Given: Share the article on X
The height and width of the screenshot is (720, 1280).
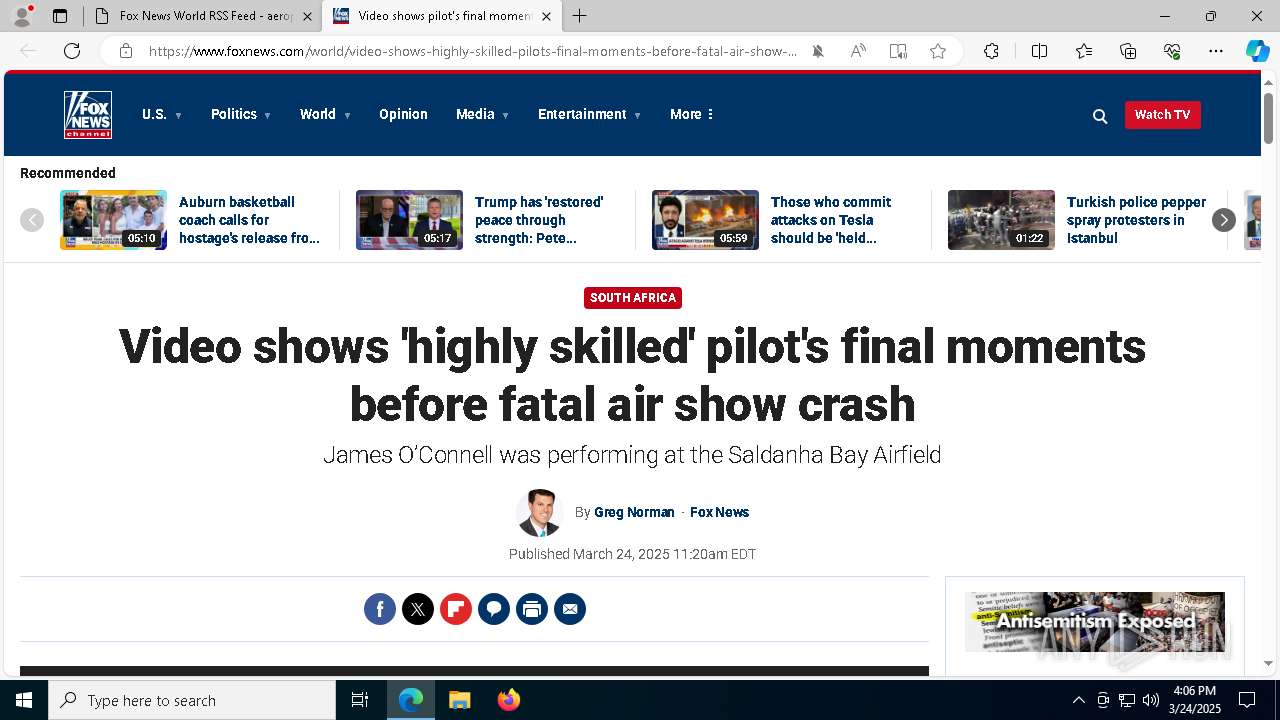Looking at the screenshot, I should point(418,609).
